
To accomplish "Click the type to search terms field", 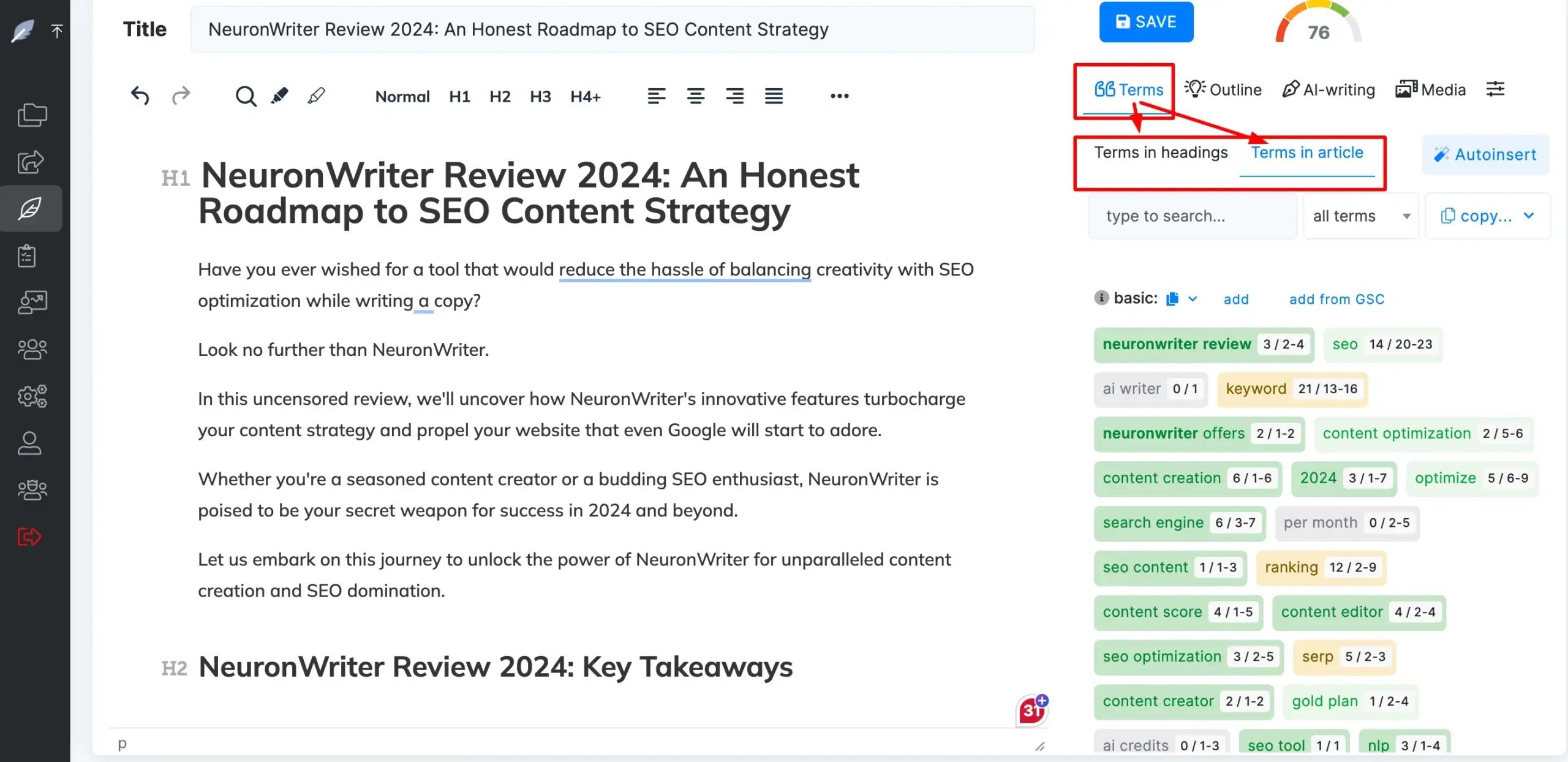I will tap(1192, 216).
